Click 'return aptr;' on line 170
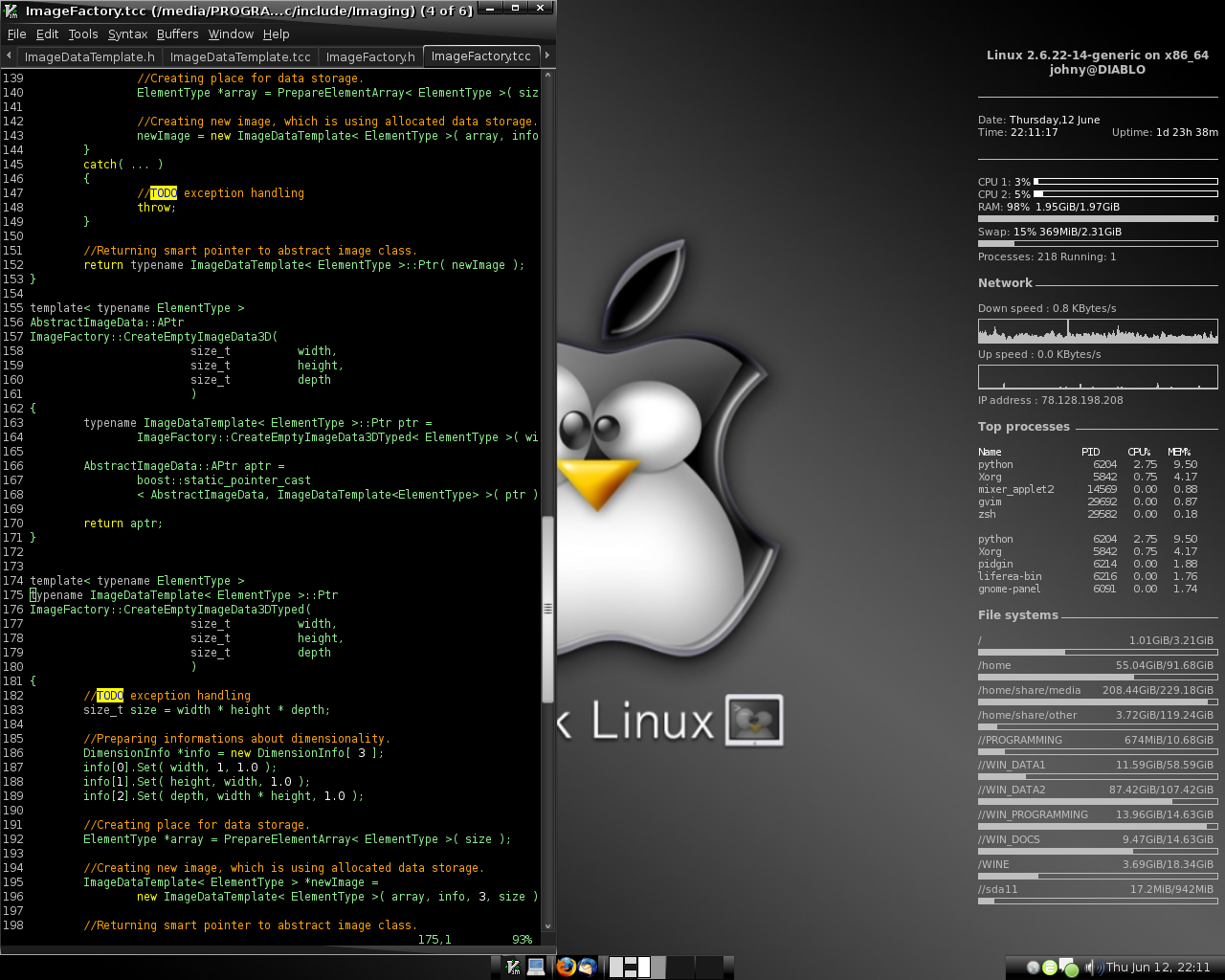Viewport: 1225px width, 980px height. coord(123,523)
